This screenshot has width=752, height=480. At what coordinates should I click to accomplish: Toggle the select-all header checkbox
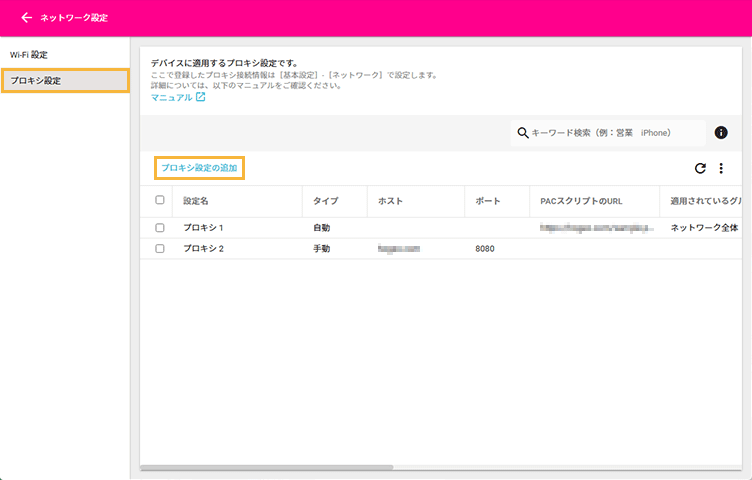[160, 200]
